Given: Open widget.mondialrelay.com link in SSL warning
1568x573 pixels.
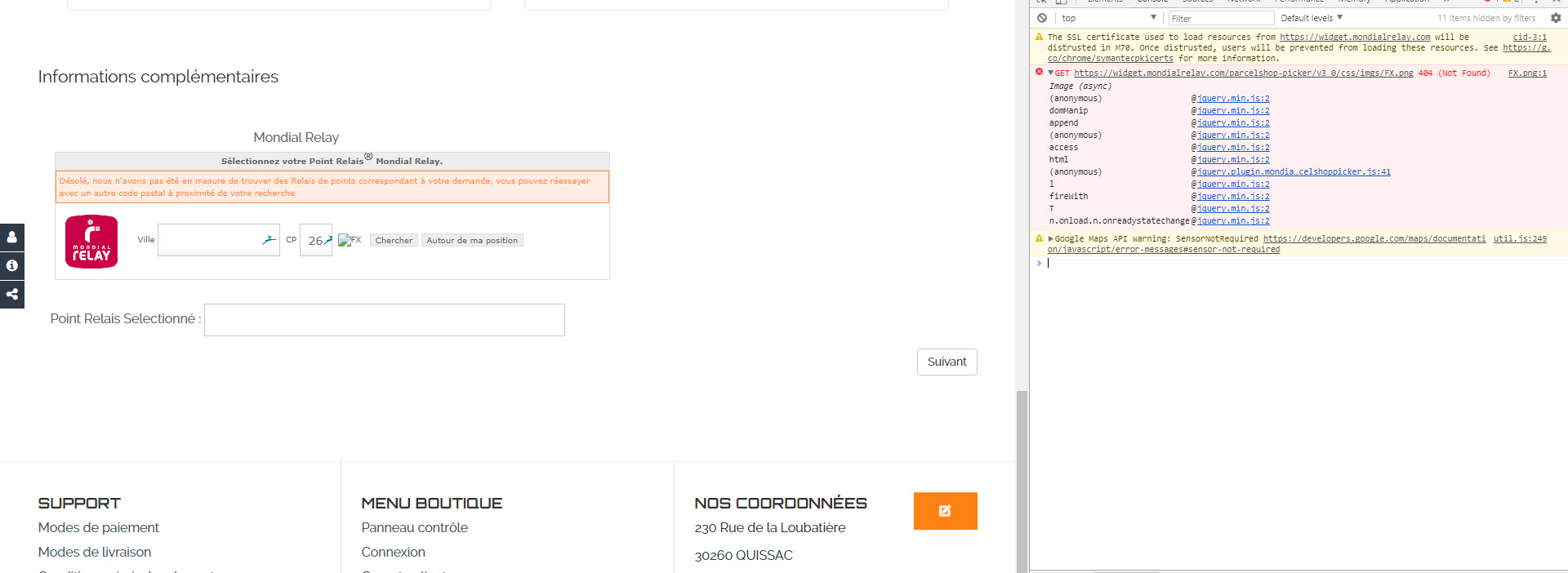Looking at the screenshot, I should (x=1355, y=37).
